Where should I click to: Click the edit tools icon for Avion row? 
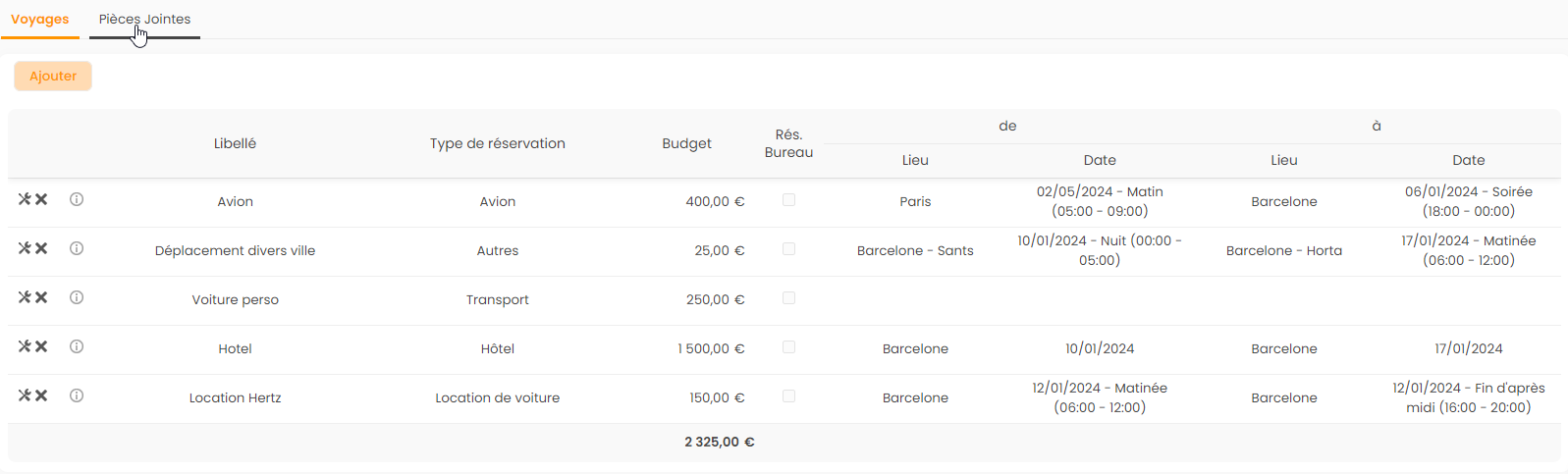click(25, 199)
